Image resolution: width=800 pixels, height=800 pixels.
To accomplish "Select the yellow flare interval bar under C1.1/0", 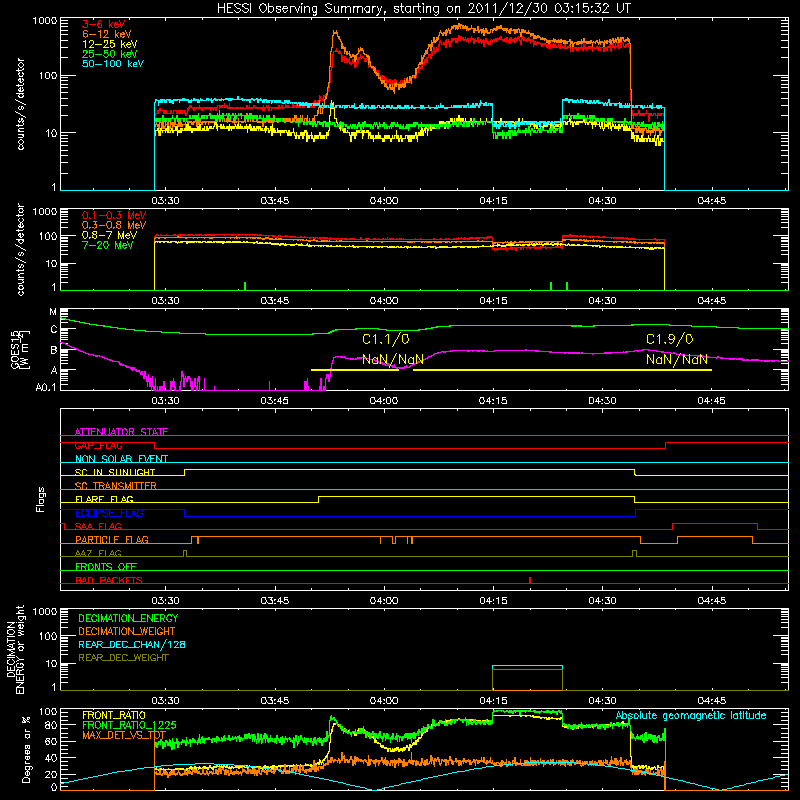I will [x=355, y=370].
